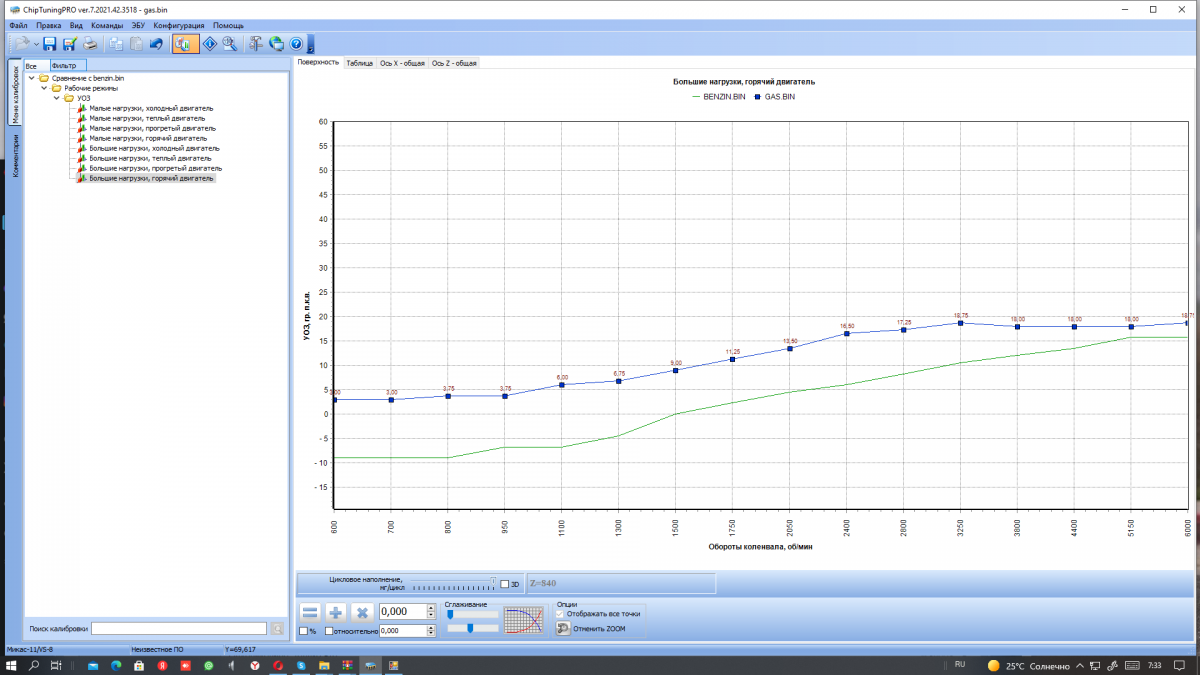Open the Help question mark icon
The width and height of the screenshot is (1200, 675).
tap(296, 44)
